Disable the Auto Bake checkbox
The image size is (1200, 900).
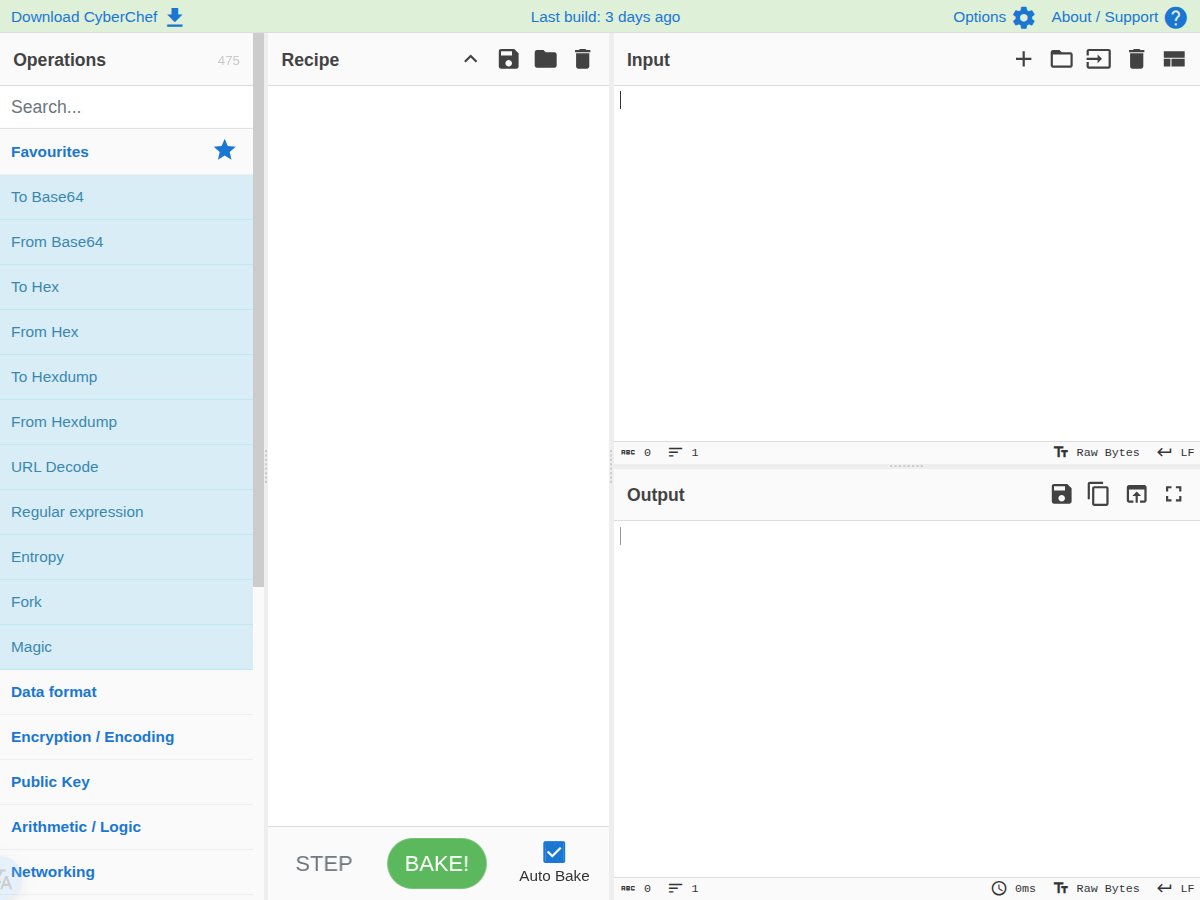(554, 852)
